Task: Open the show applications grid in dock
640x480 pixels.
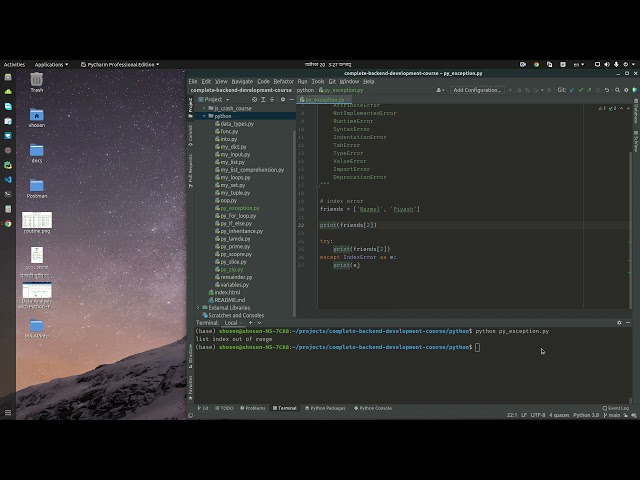Action: pos(8,413)
